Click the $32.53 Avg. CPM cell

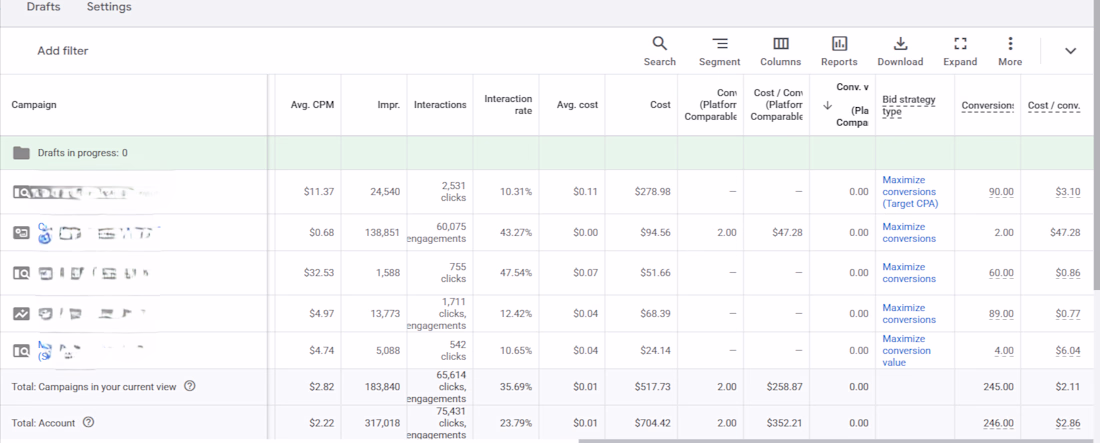tap(318, 272)
